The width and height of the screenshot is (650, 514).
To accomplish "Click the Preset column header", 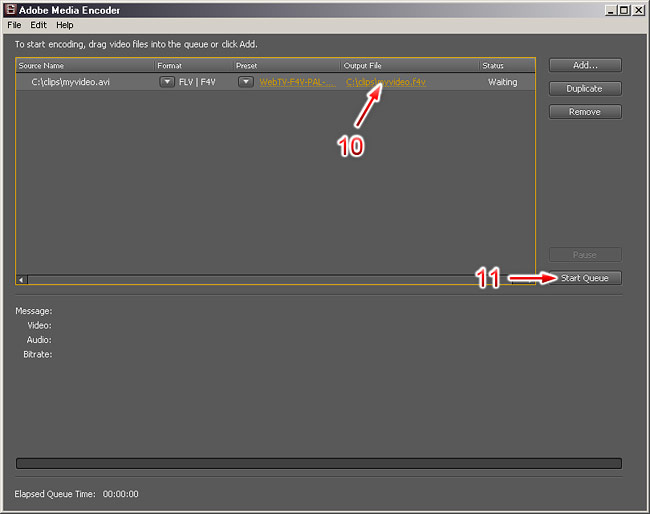I will click(x=287, y=65).
